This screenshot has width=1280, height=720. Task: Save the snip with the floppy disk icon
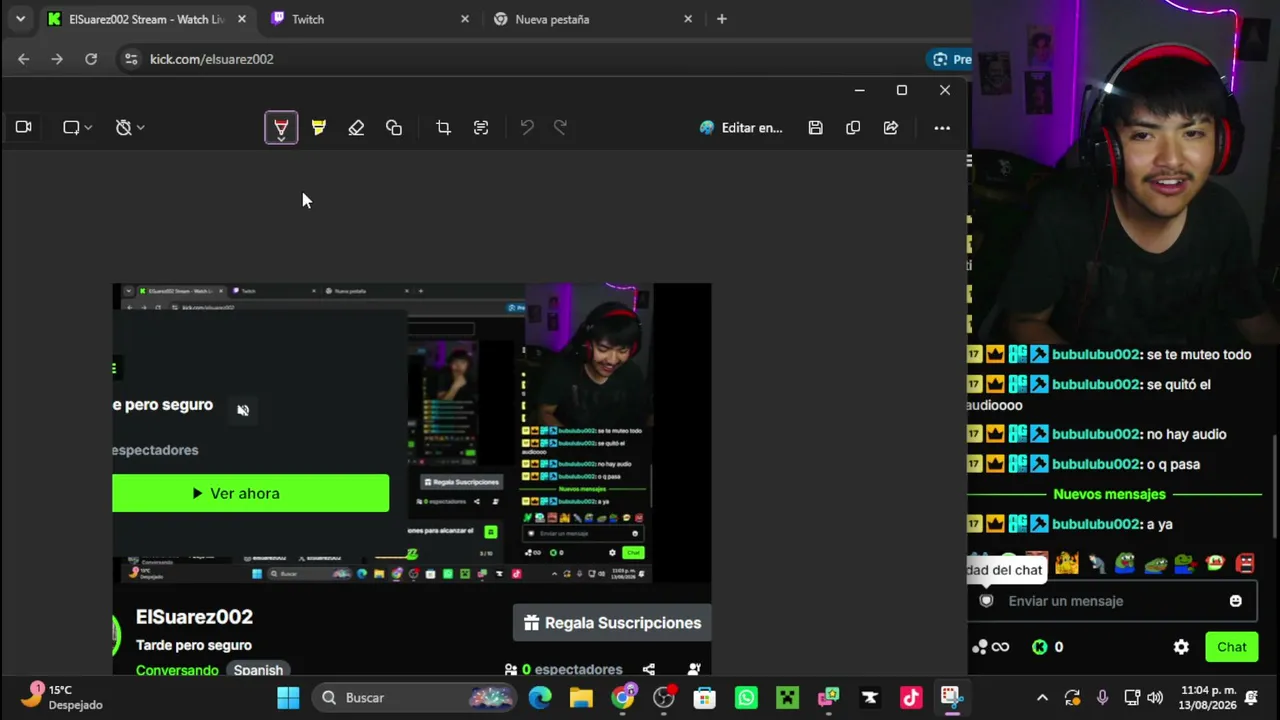click(x=816, y=128)
